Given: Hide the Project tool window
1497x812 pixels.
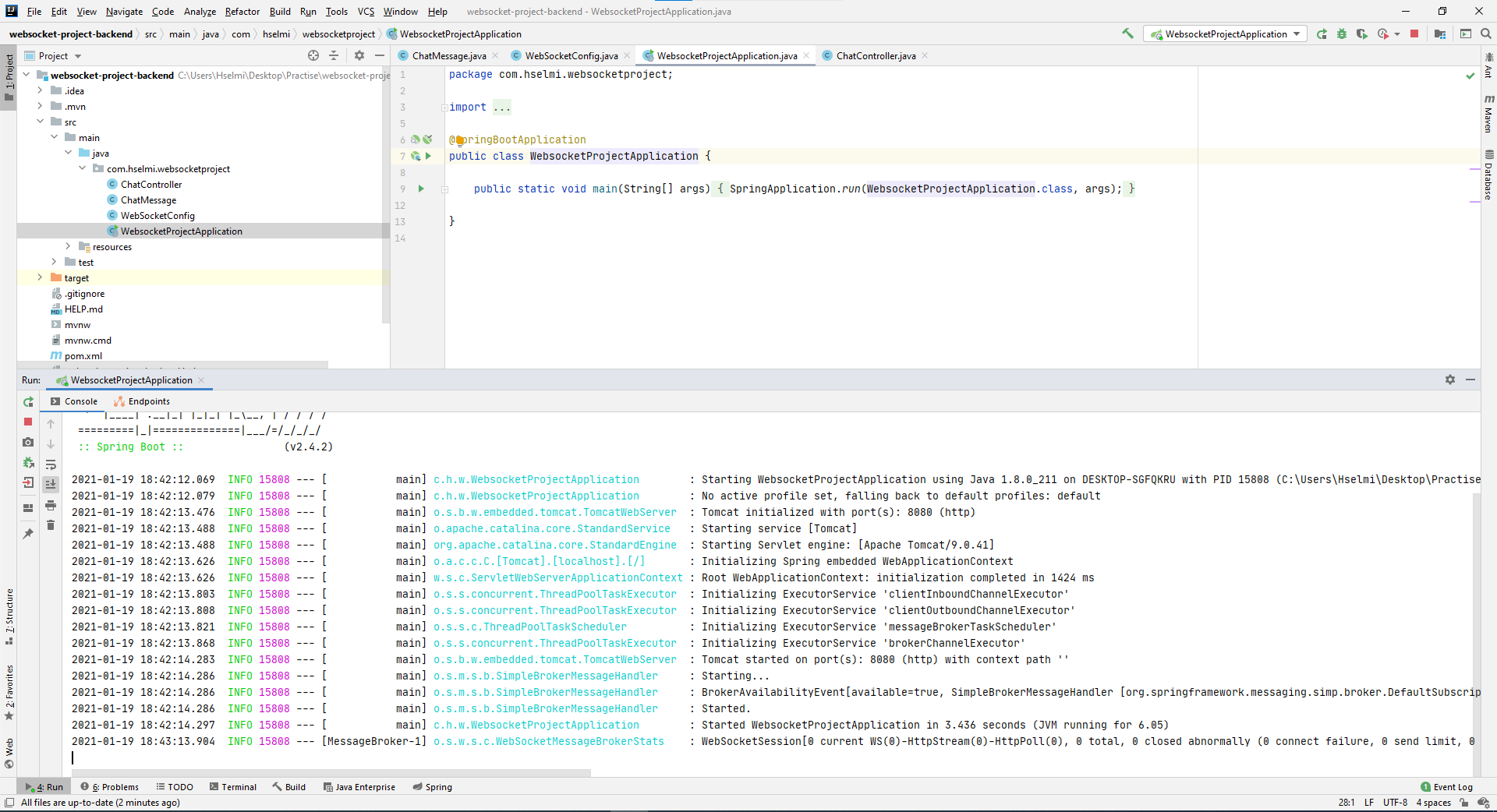Looking at the screenshot, I should [380, 55].
